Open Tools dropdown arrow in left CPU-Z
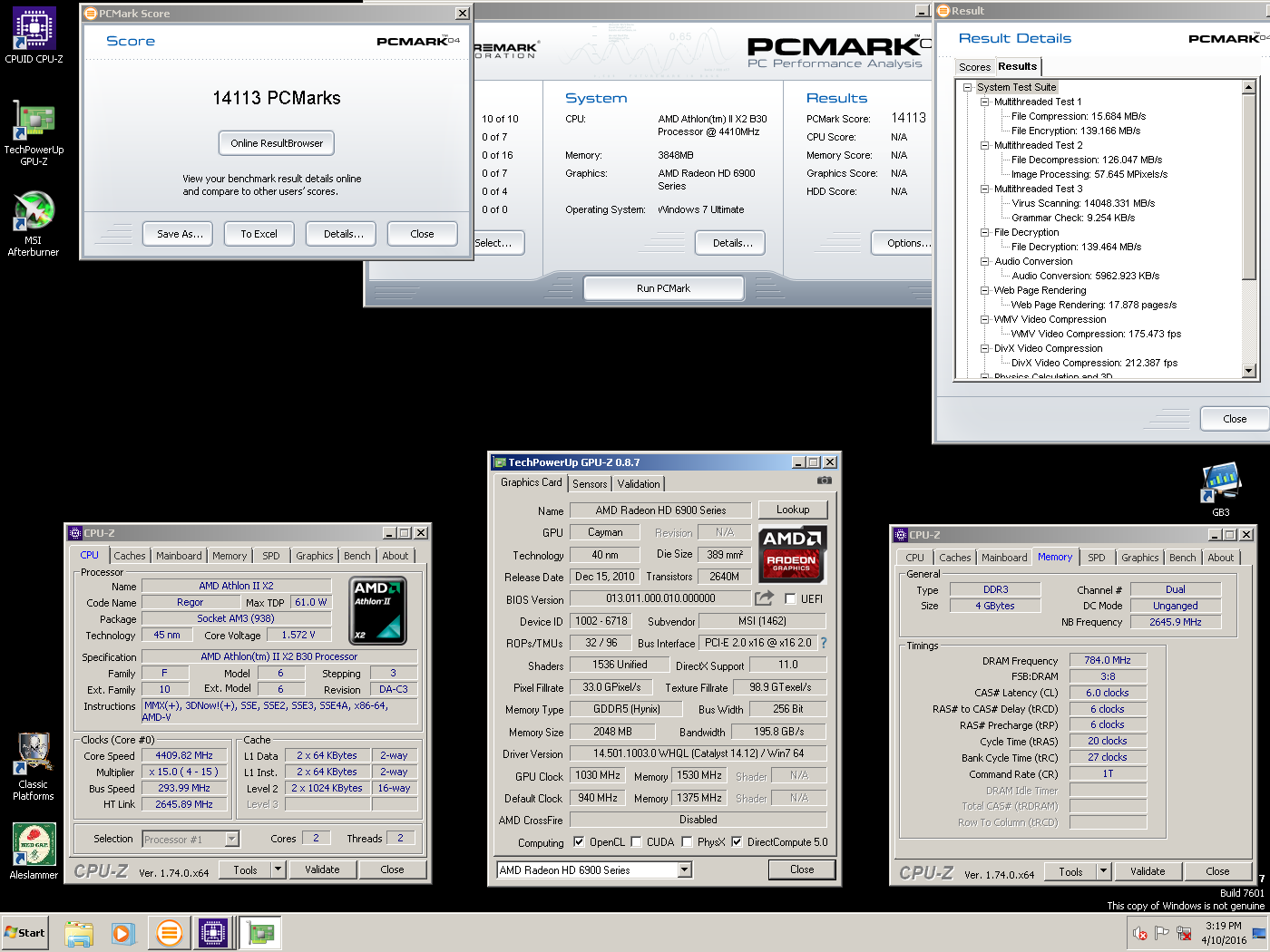Image resolution: width=1270 pixels, height=952 pixels. (x=278, y=869)
